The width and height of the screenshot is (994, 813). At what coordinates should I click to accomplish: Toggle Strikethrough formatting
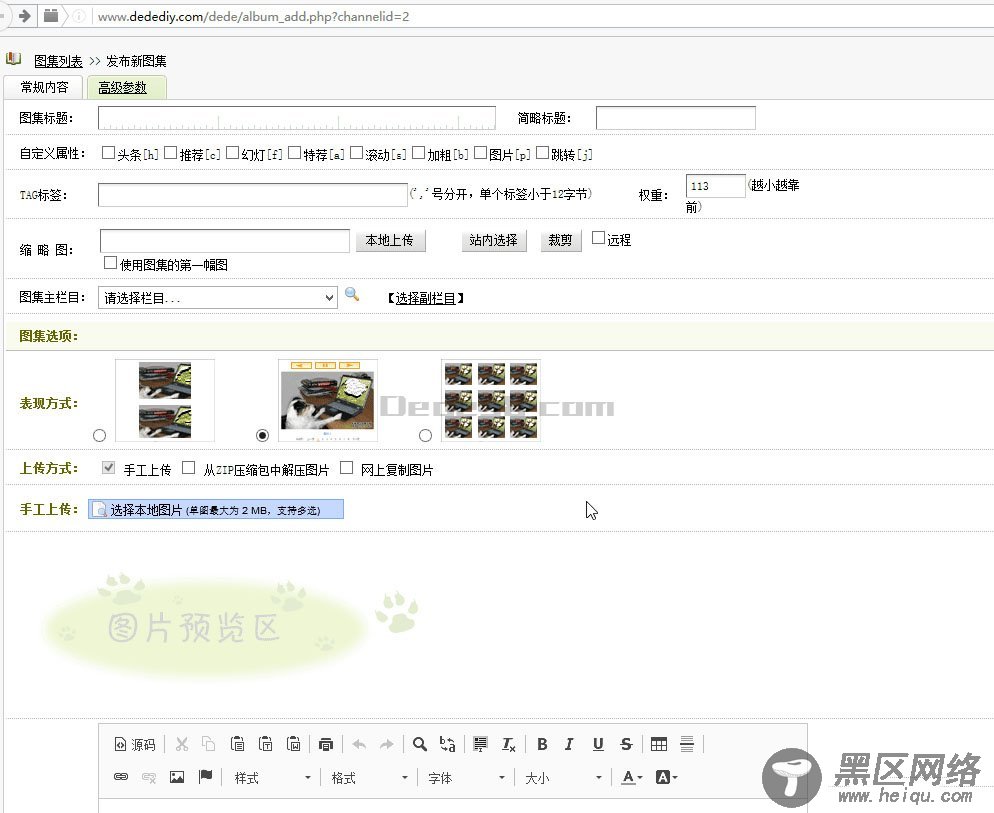coord(626,745)
